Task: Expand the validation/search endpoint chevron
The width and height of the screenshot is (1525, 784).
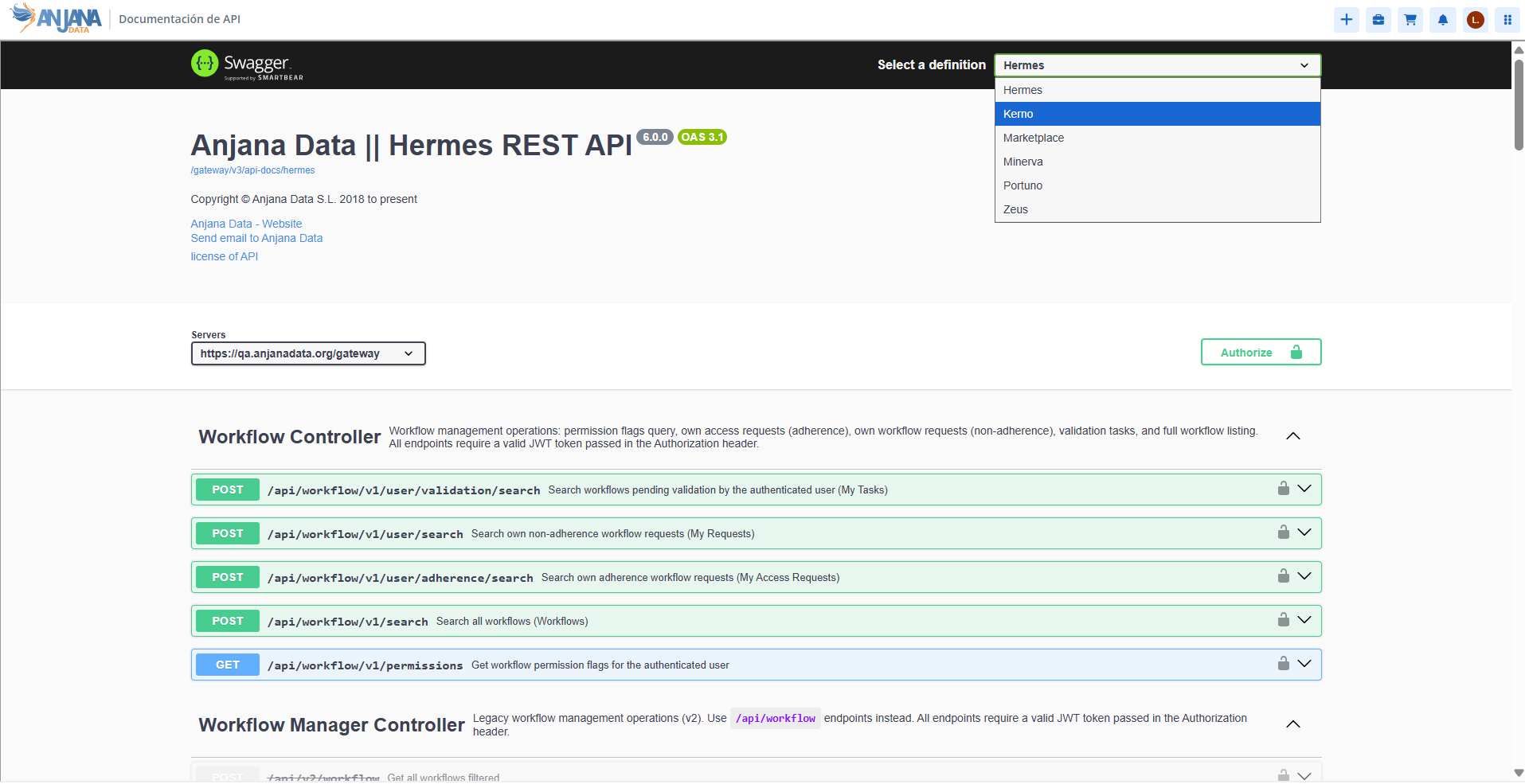Action: tap(1304, 489)
